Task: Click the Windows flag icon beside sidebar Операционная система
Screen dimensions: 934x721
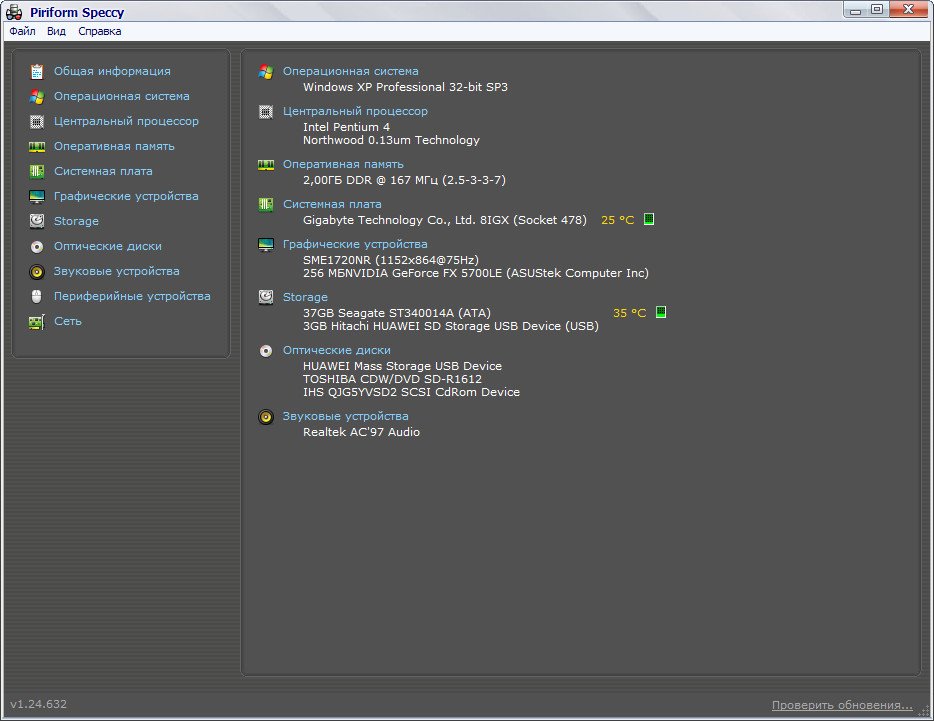Action: coord(37,97)
